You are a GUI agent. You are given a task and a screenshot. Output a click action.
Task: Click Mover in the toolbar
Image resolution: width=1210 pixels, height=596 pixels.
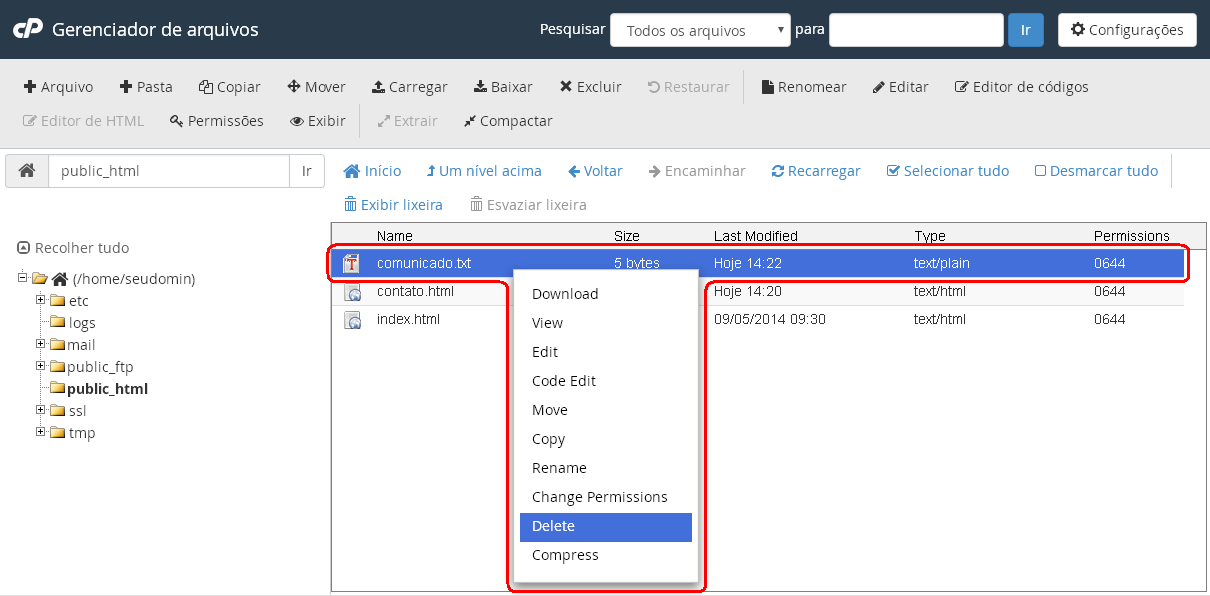[x=316, y=87]
